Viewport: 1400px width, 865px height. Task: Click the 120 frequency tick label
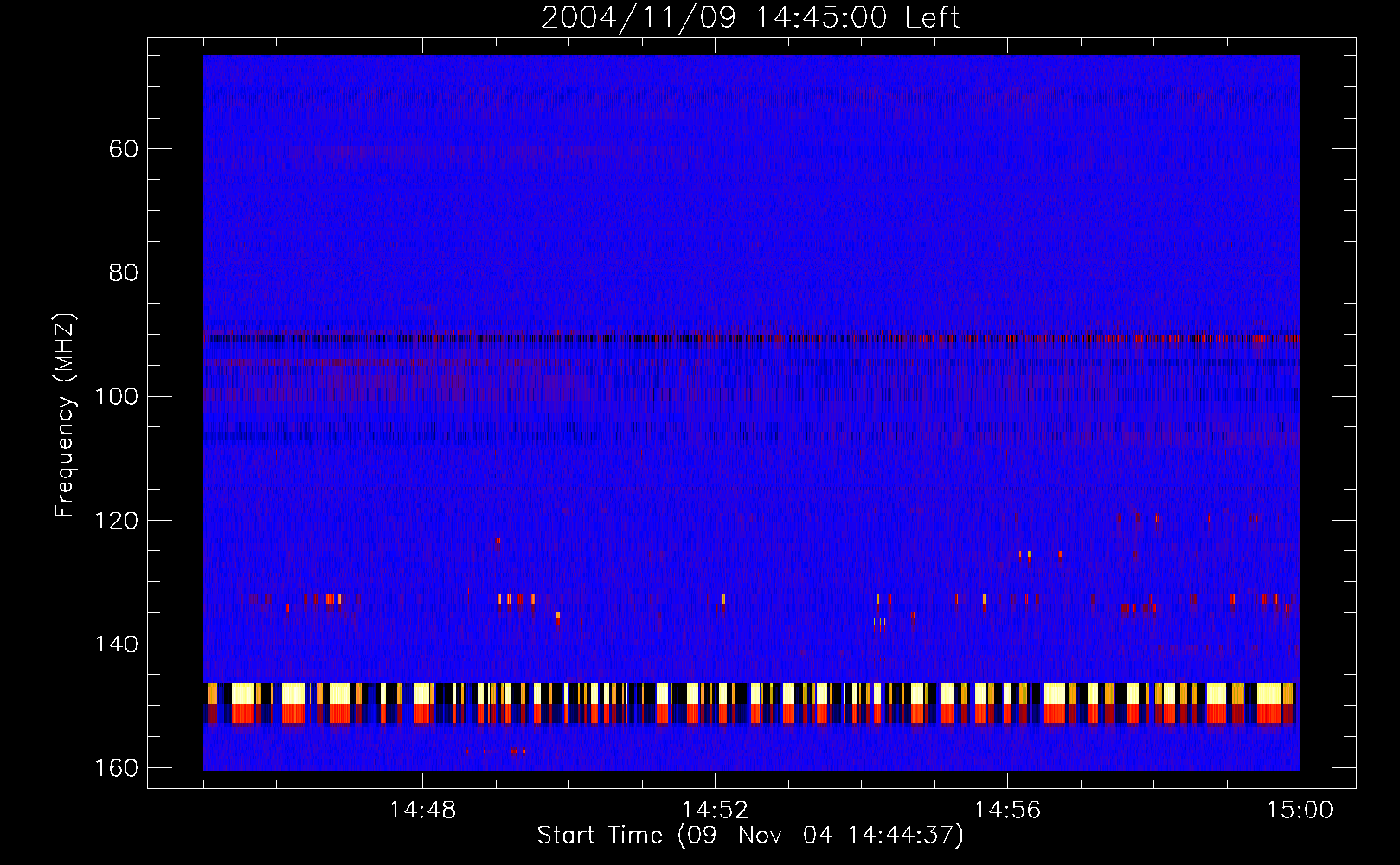click(x=116, y=520)
